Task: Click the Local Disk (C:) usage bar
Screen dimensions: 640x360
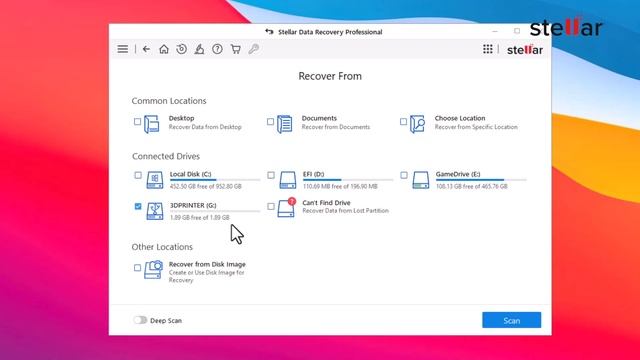Action: 215,180
